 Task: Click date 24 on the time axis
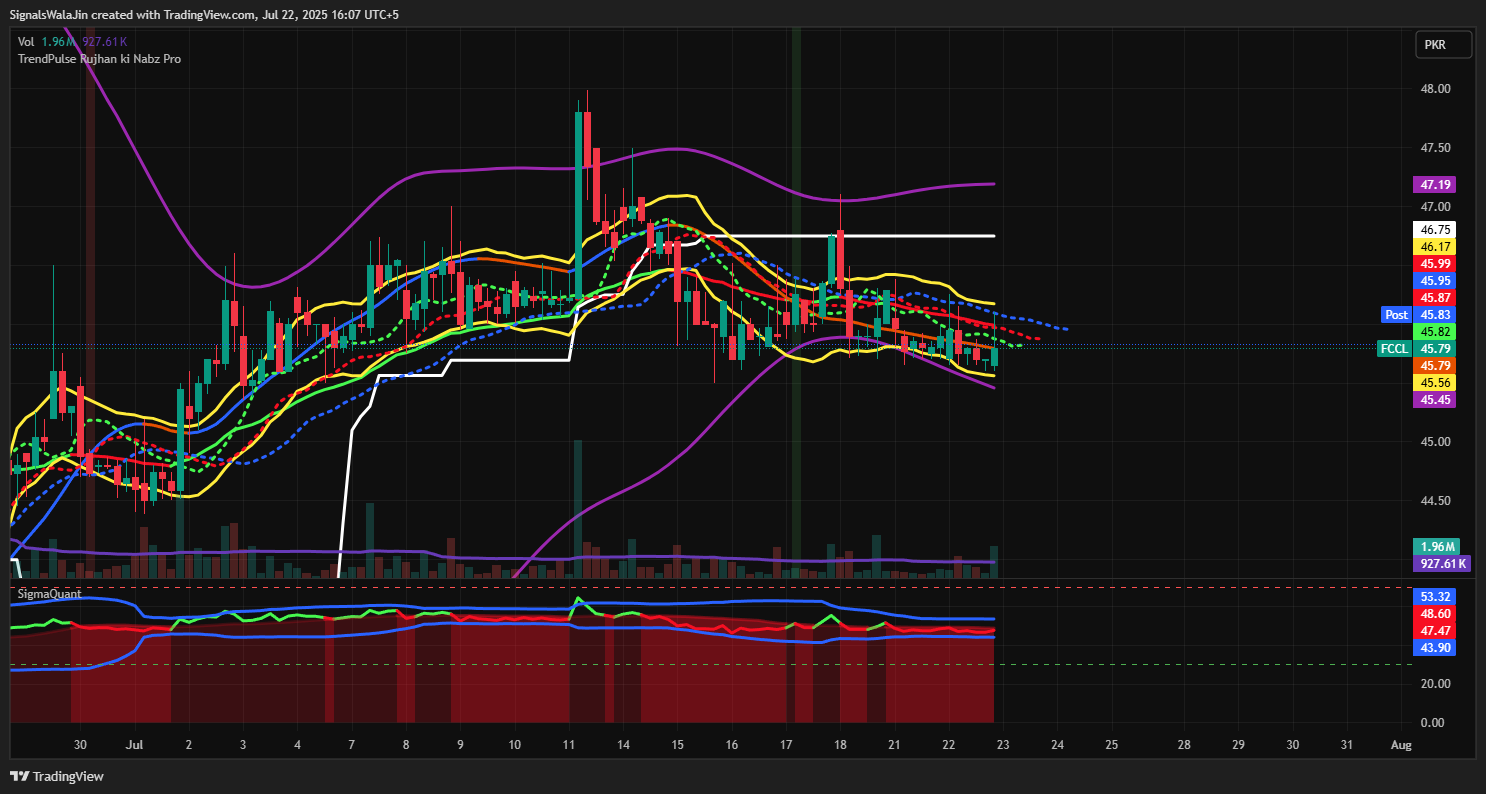1057,745
